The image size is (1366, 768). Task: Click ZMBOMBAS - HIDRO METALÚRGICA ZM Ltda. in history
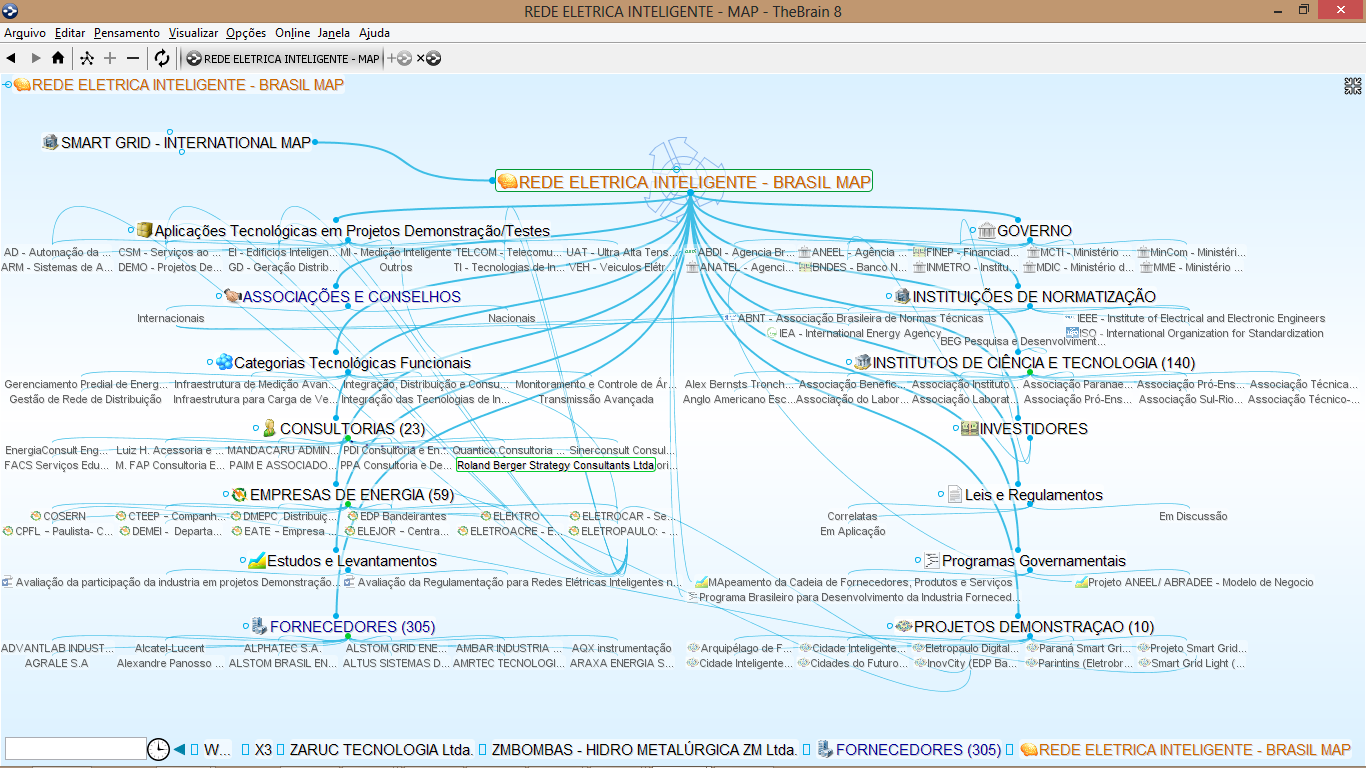[644, 750]
